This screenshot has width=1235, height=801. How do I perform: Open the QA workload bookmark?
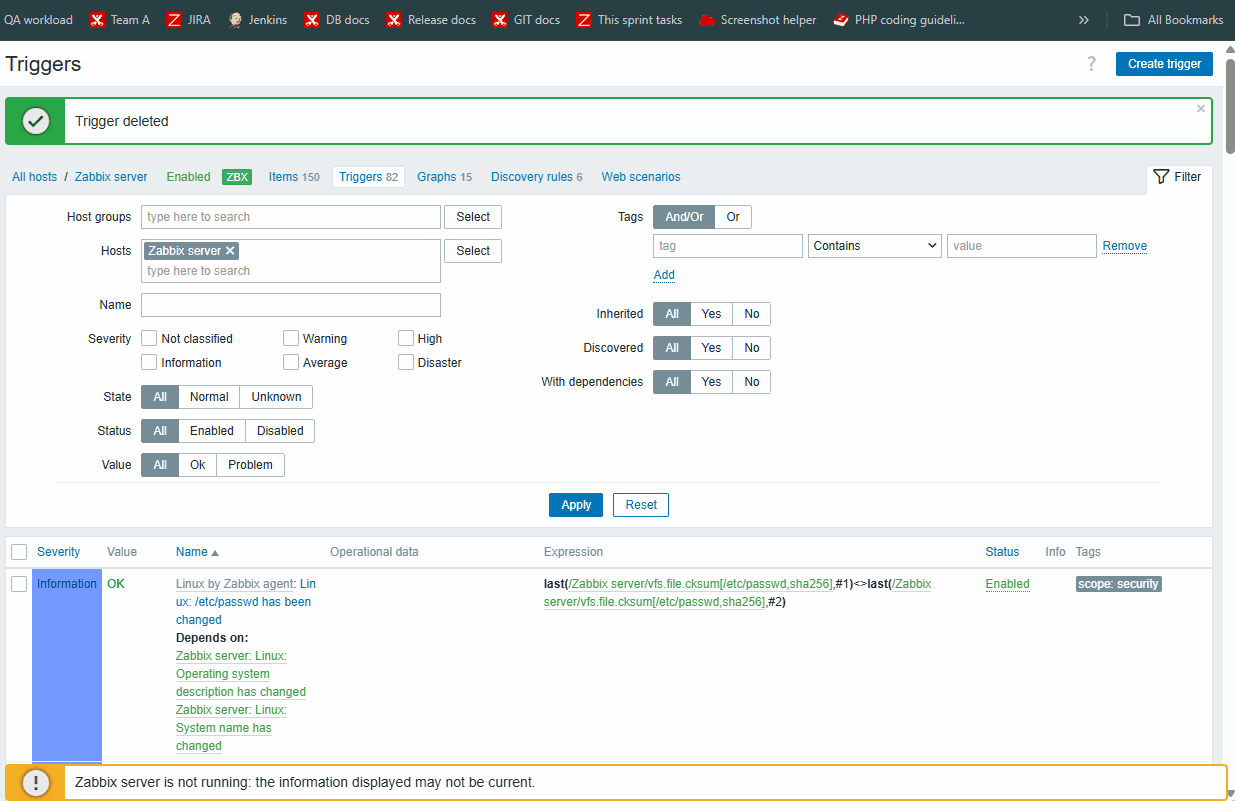(x=38, y=20)
